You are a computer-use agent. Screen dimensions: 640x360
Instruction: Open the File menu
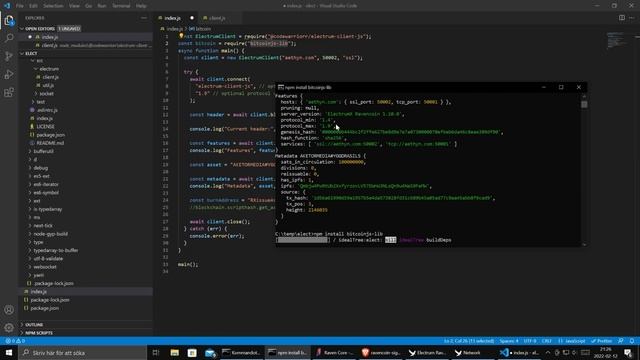[x=20, y=6]
